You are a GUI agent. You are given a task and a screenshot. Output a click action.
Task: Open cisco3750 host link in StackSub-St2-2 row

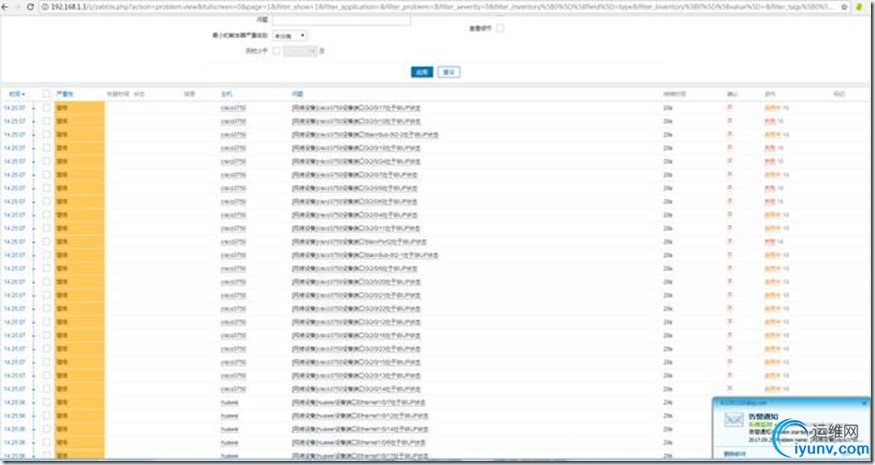(x=233, y=135)
